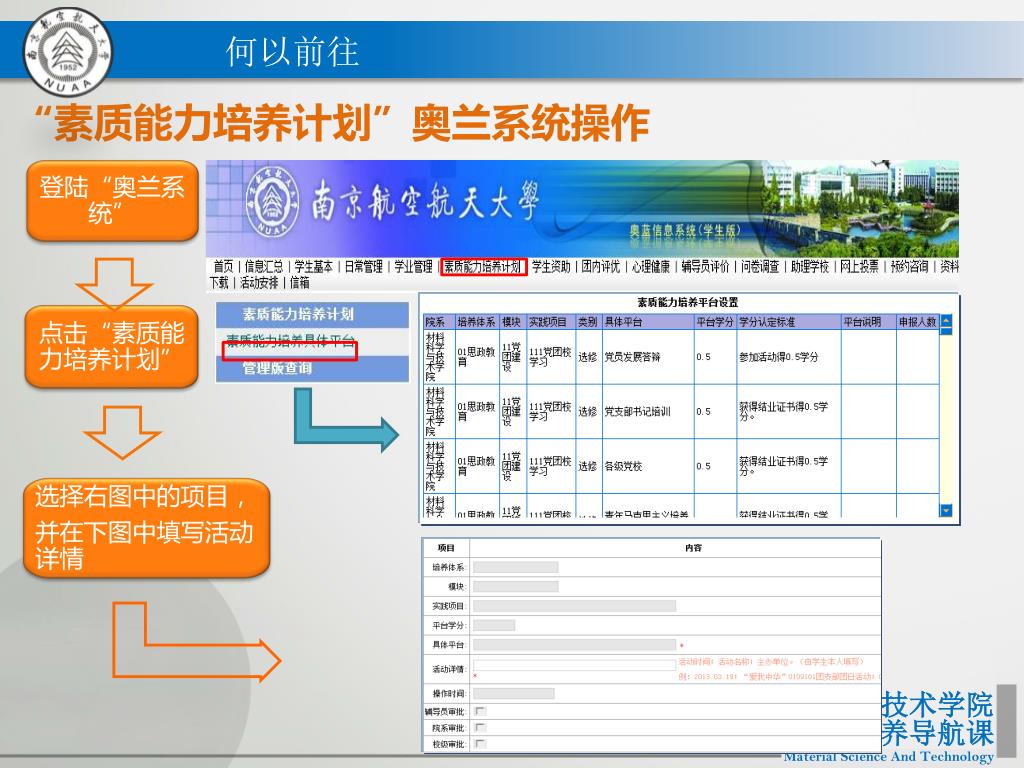Screen dimensions: 1024x768
Task: Click 选修 in the 各级党校 row
Action: 588,466
